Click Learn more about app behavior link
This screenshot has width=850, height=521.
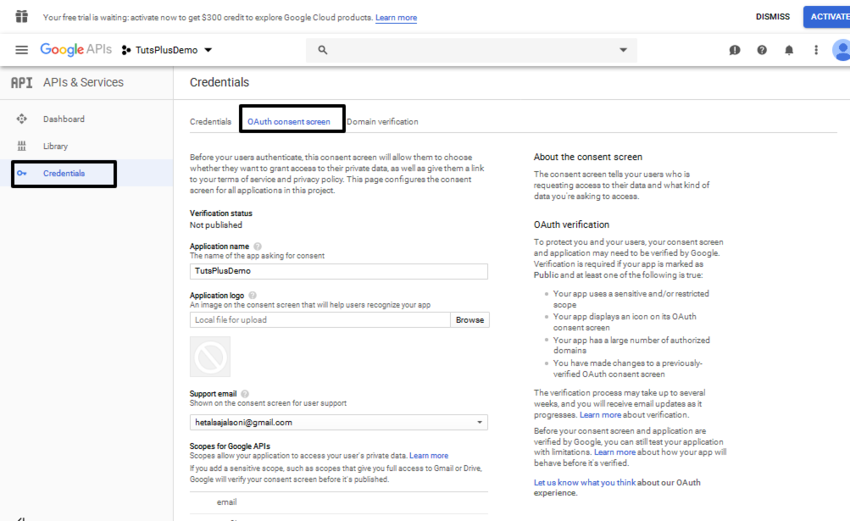(615, 452)
